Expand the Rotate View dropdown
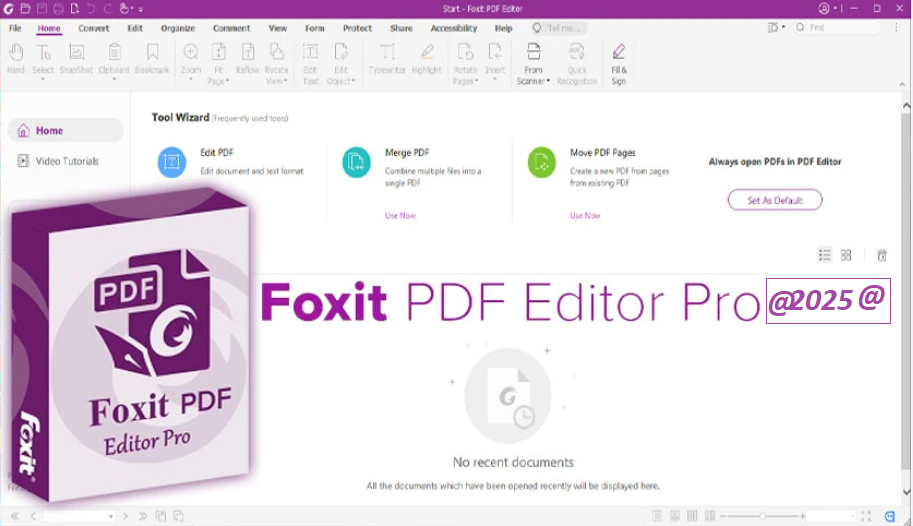Image resolution: width=913 pixels, height=526 pixels. tap(276, 81)
